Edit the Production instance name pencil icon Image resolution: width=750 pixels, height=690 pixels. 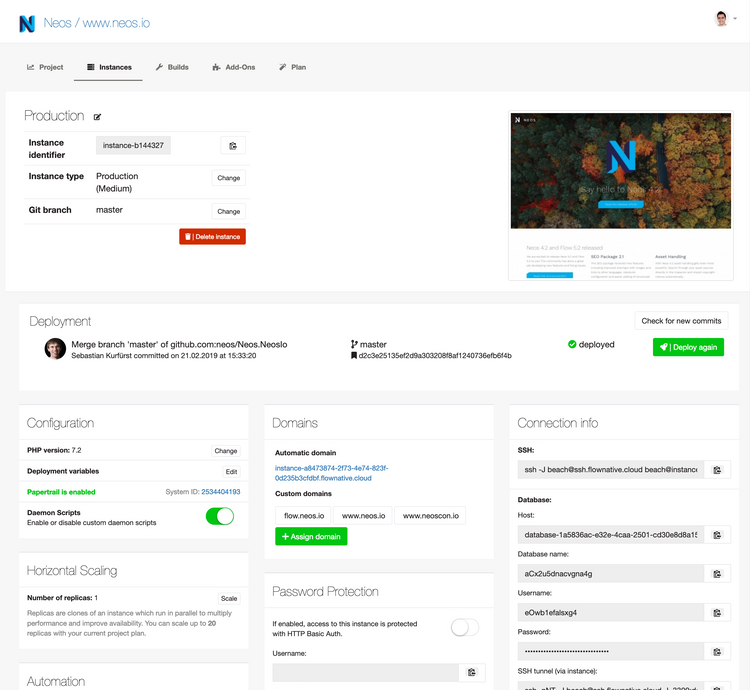(97, 117)
